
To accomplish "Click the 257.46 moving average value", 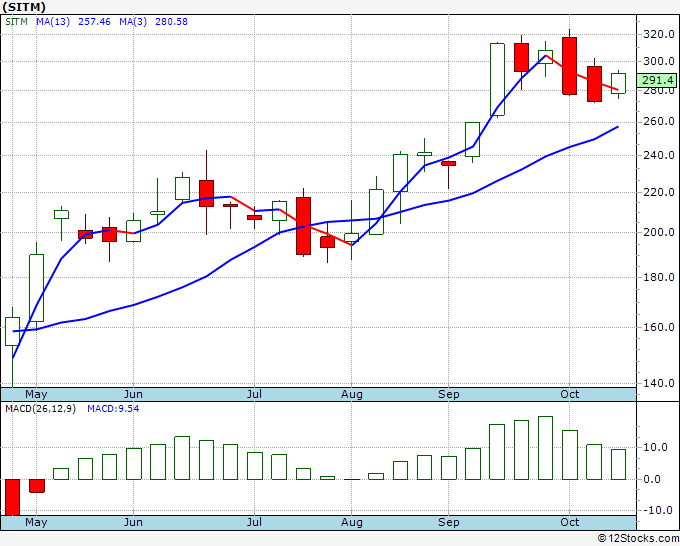I will 94,22.
